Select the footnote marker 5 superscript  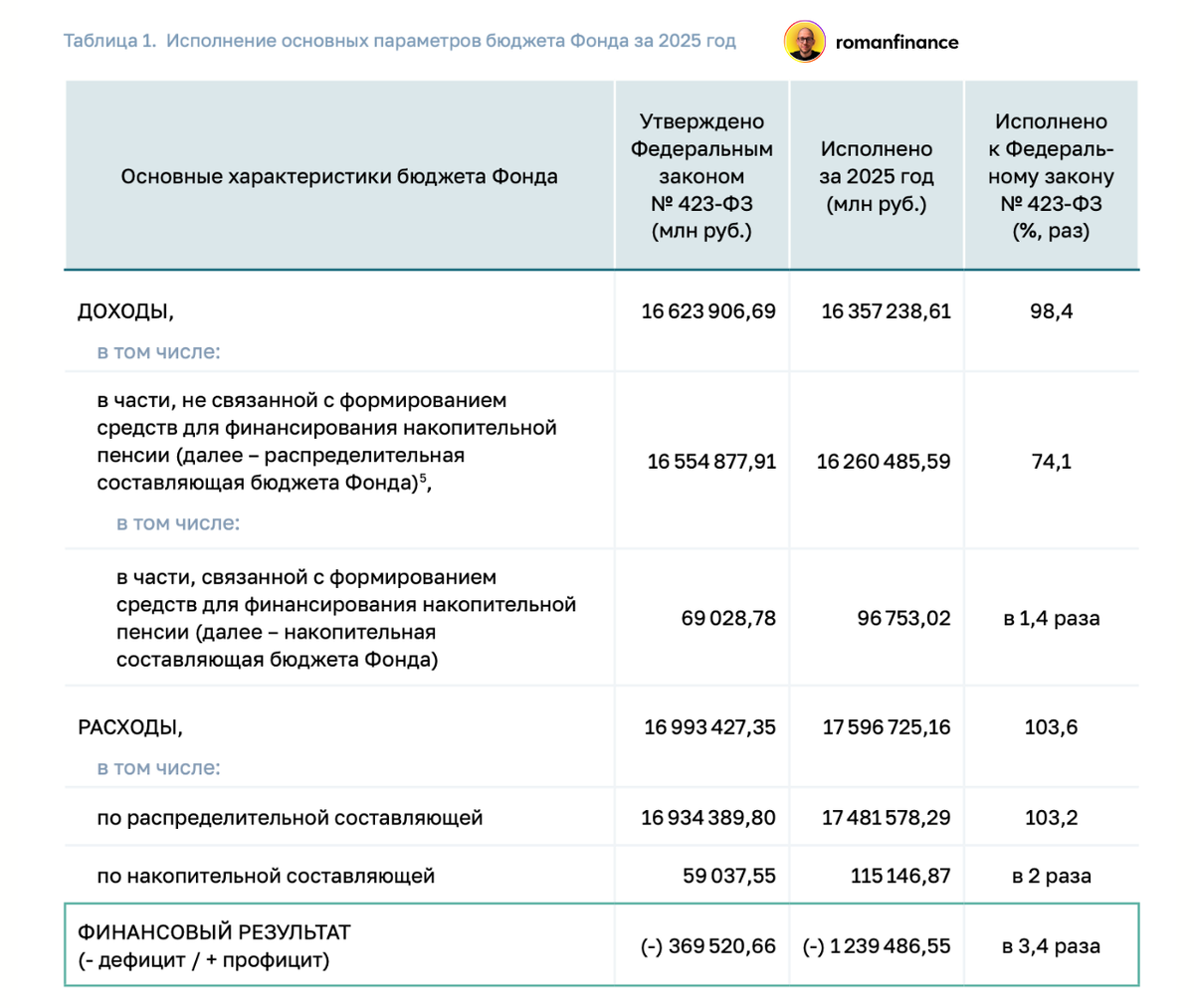pos(423,479)
